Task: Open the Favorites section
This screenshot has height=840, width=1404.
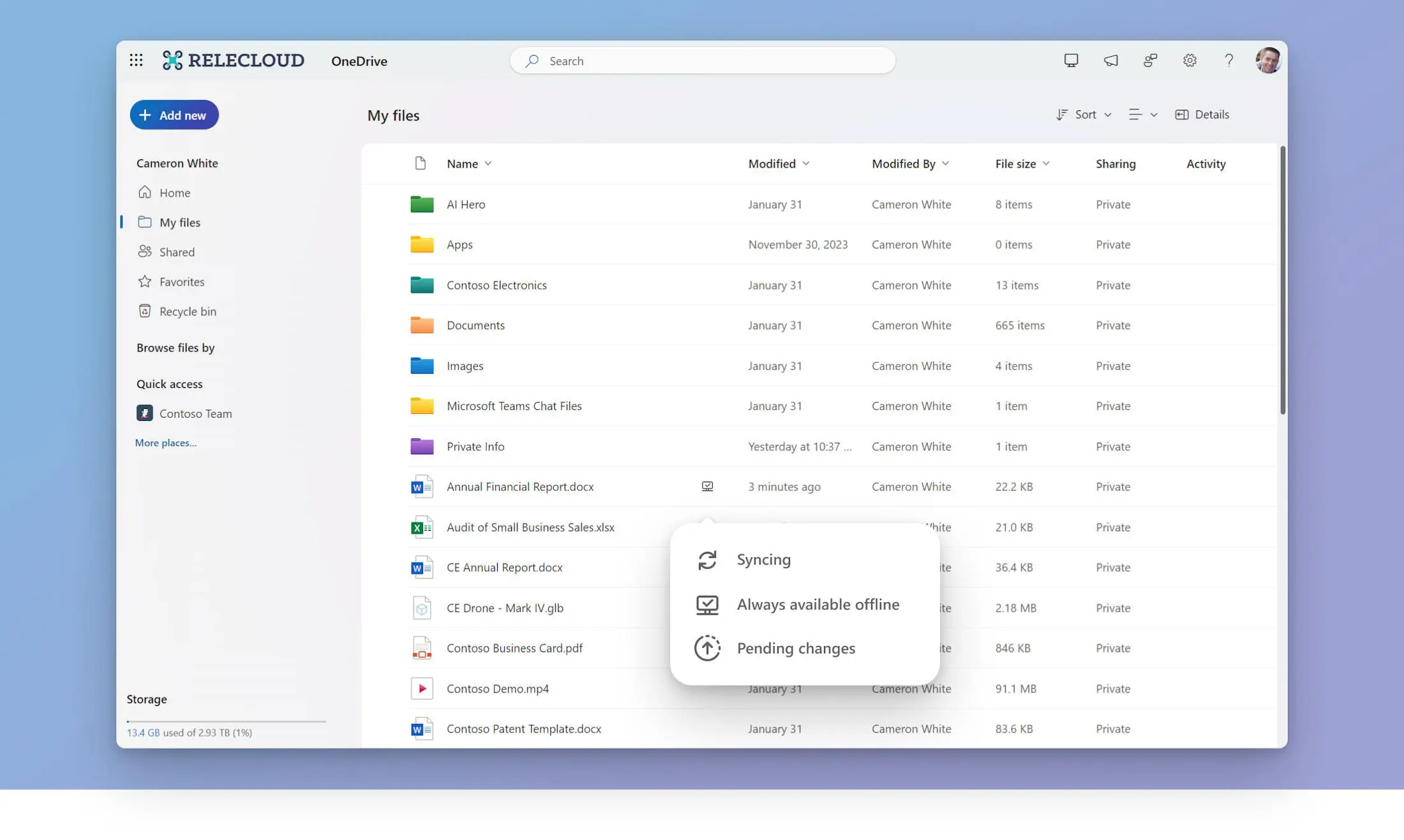Action: [x=181, y=281]
